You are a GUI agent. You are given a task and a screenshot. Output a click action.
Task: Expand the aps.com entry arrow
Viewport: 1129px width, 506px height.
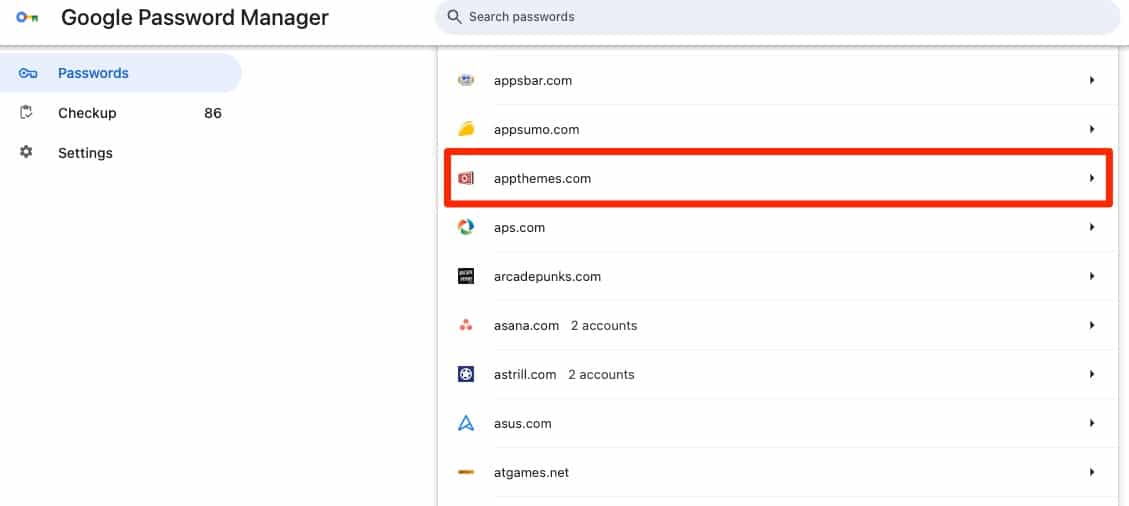tap(1092, 227)
